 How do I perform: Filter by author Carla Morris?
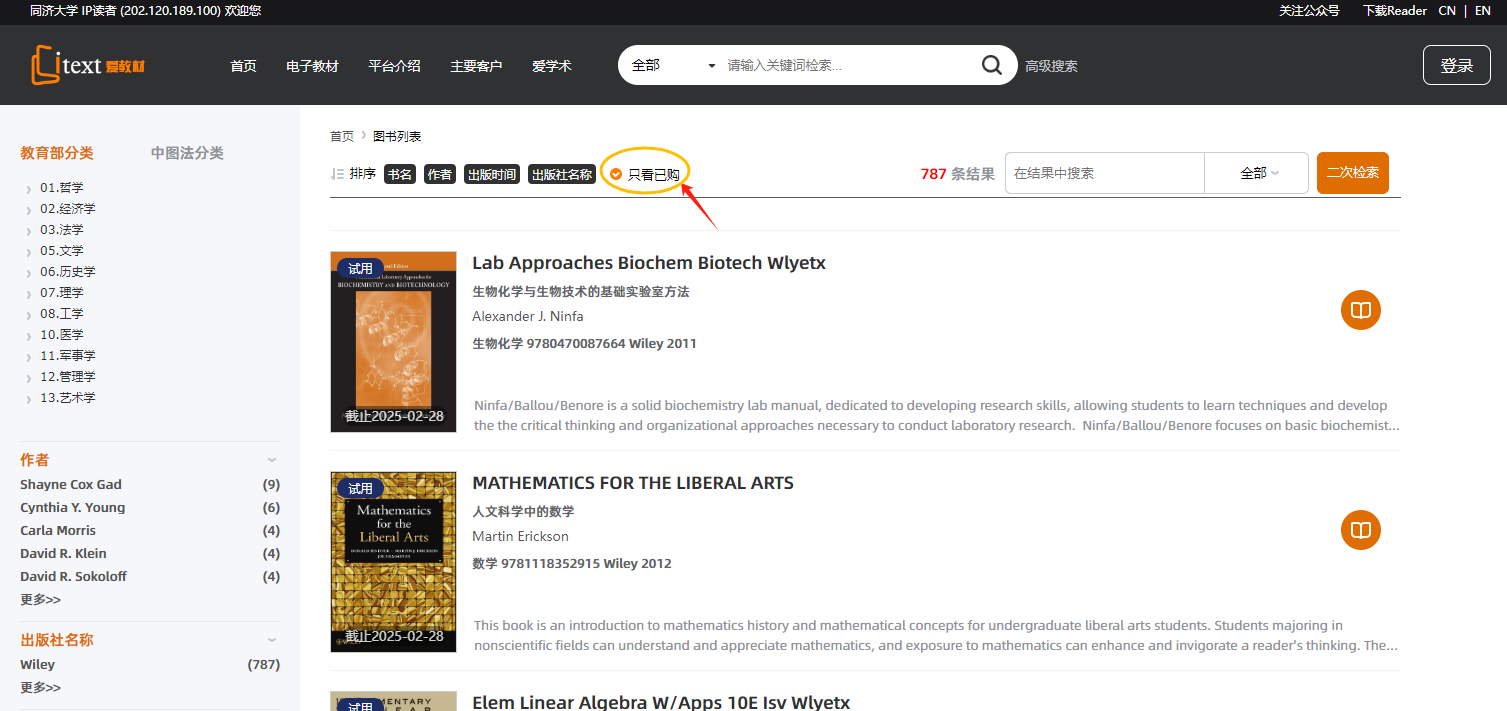point(58,531)
